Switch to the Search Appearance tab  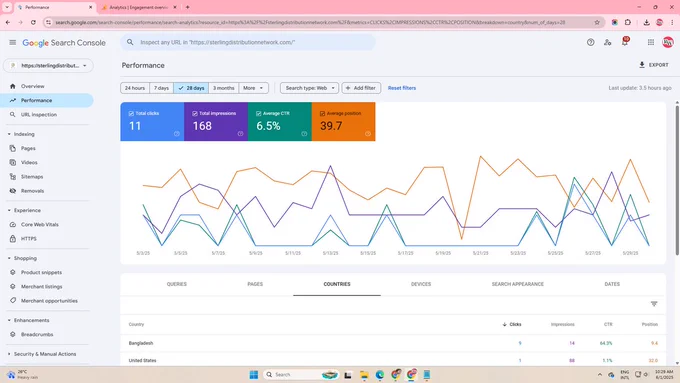[x=517, y=284]
